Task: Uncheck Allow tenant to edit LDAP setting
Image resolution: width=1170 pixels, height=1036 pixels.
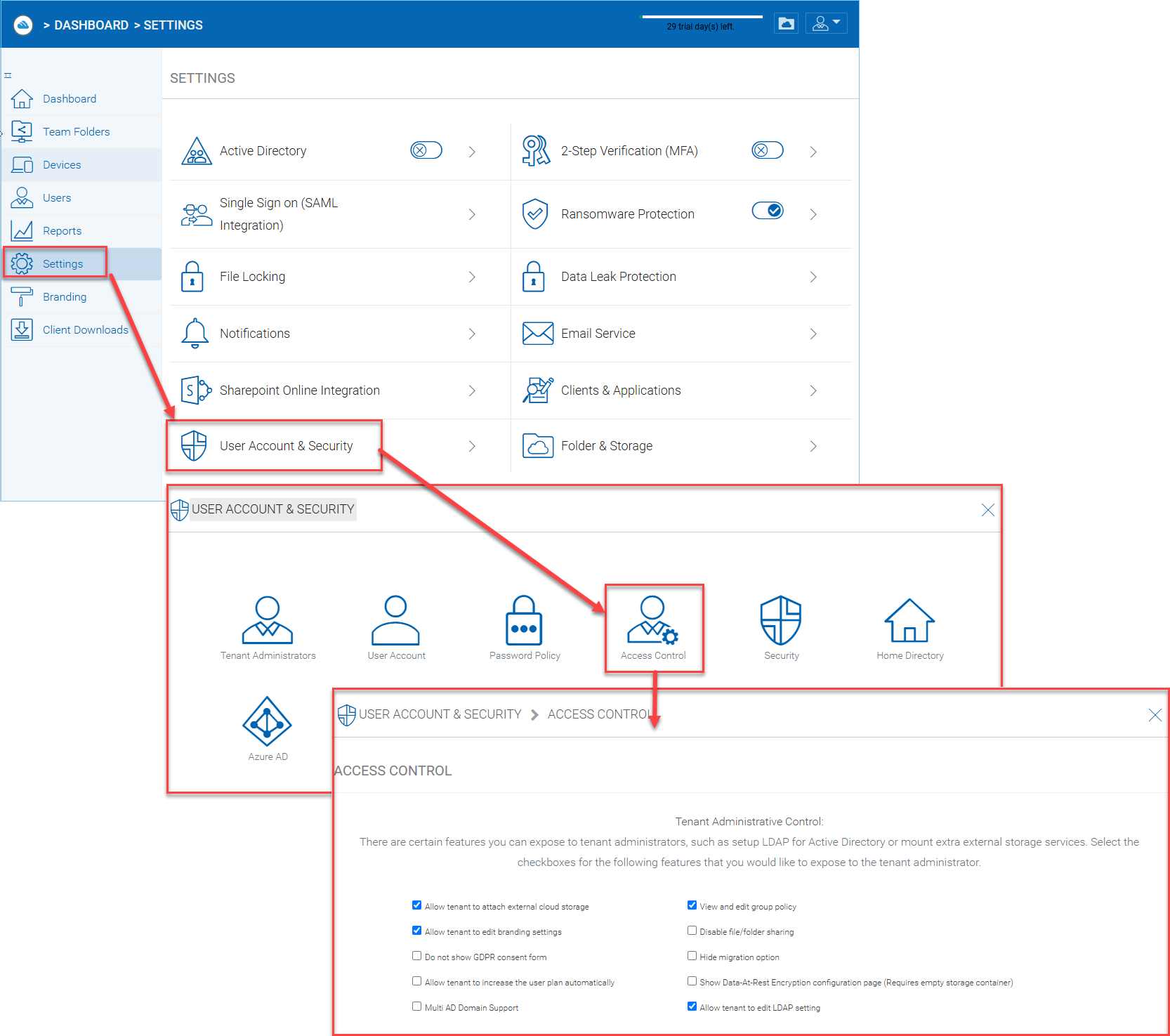Action: pos(692,1007)
